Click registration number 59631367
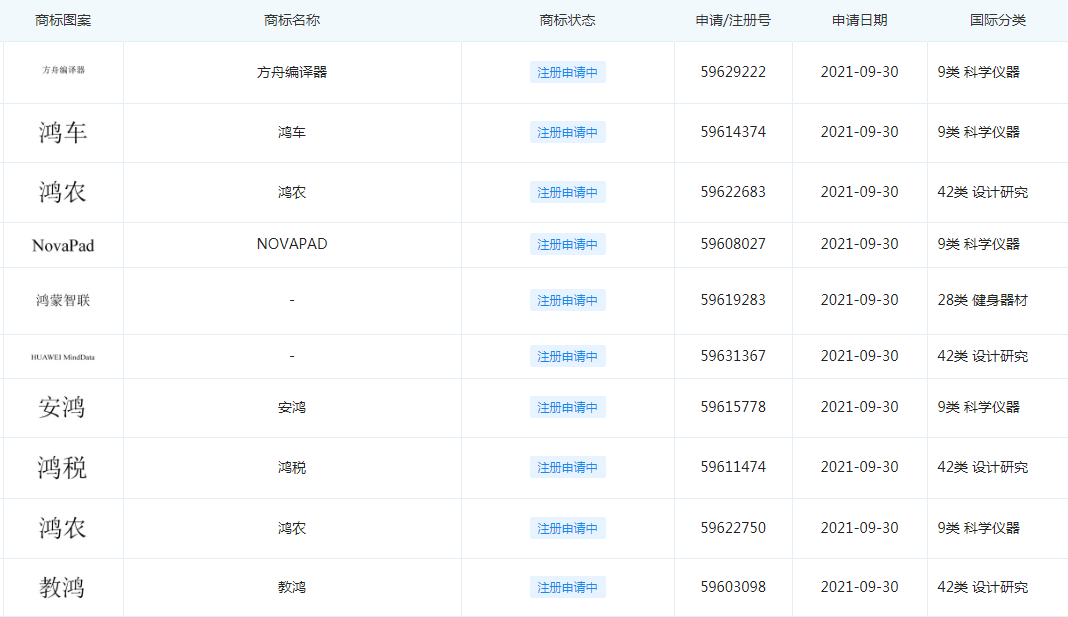 click(x=733, y=356)
